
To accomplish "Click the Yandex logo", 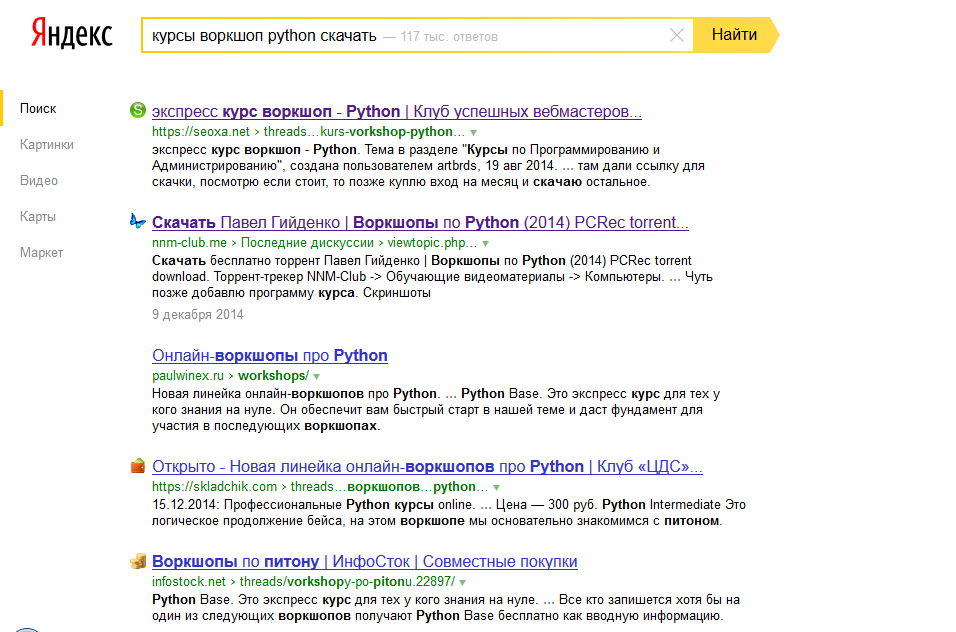I will click(x=71, y=34).
